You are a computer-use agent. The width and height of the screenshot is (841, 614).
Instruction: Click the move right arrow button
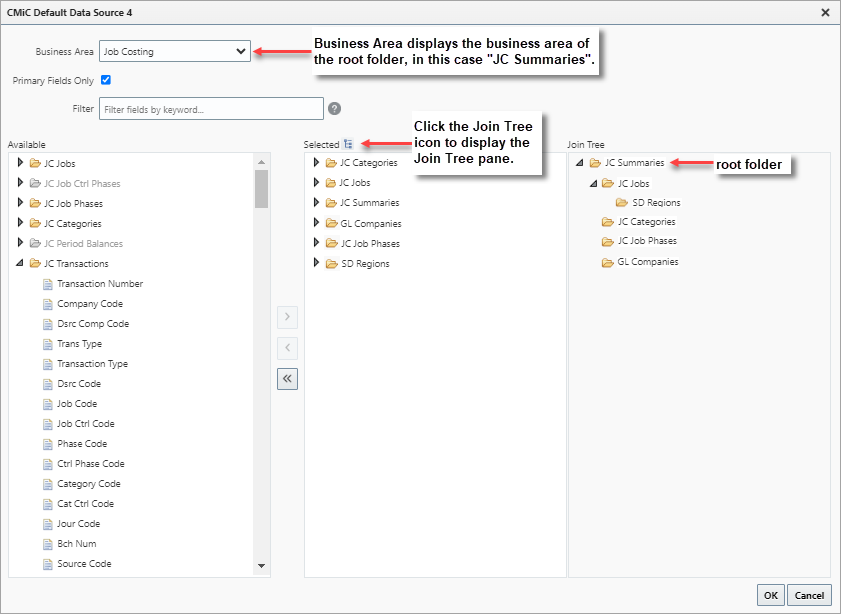click(287, 317)
